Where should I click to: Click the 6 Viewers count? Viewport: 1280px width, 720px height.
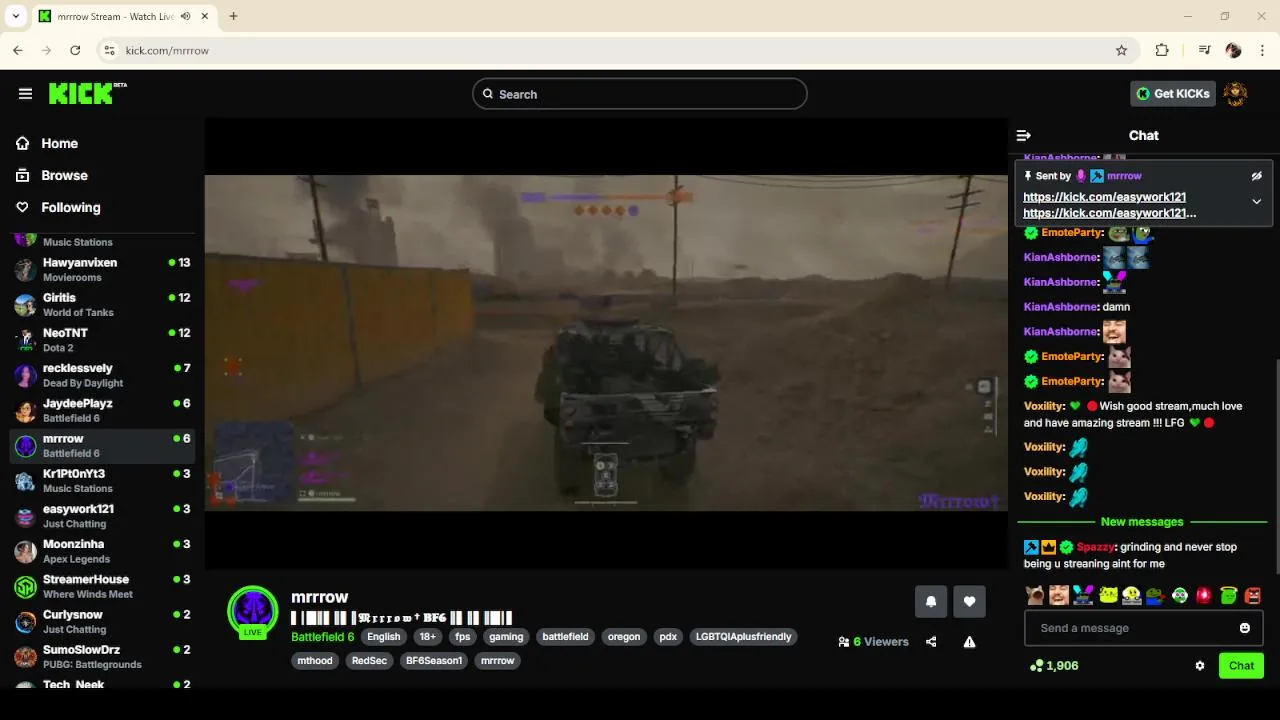[x=874, y=642]
